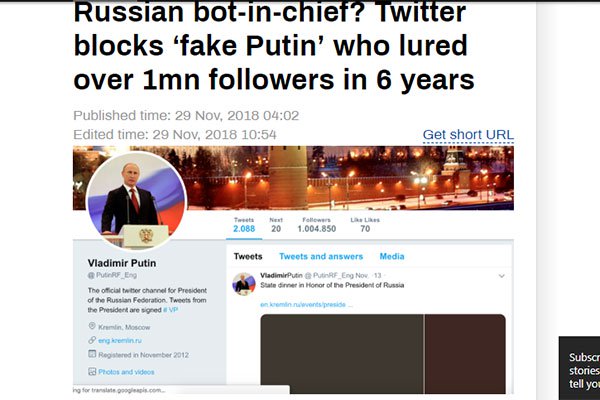Click the Photos and videos picture icon
The image size is (600, 400).
point(92,372)
